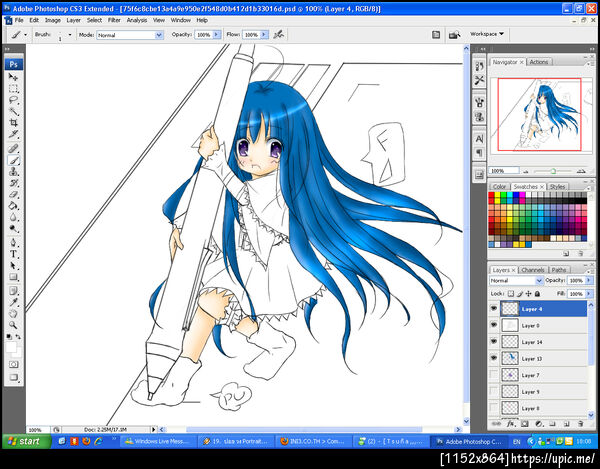Select the Dodge tool
This screenshot has width=600, height=469.
tap(13, 229)
